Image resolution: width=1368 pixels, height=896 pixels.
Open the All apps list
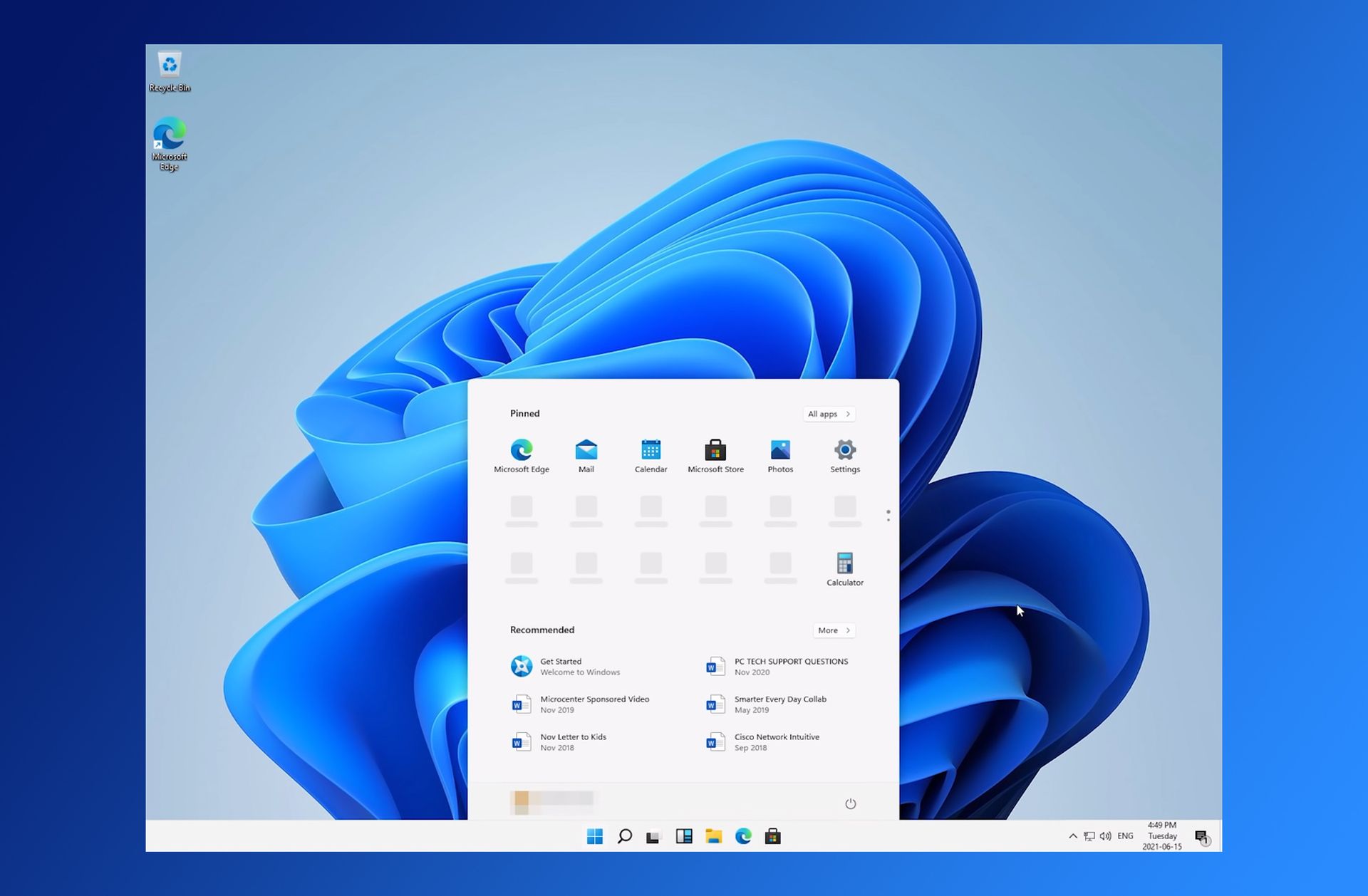tap(827, 414)
